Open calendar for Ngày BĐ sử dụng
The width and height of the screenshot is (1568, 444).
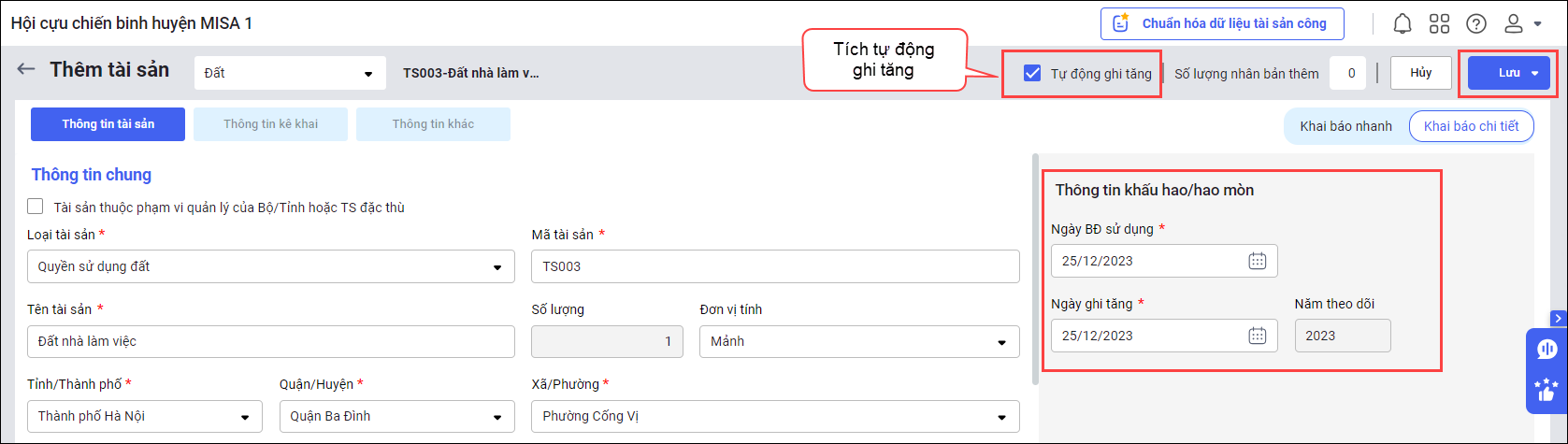click(x=1258, y=261)
